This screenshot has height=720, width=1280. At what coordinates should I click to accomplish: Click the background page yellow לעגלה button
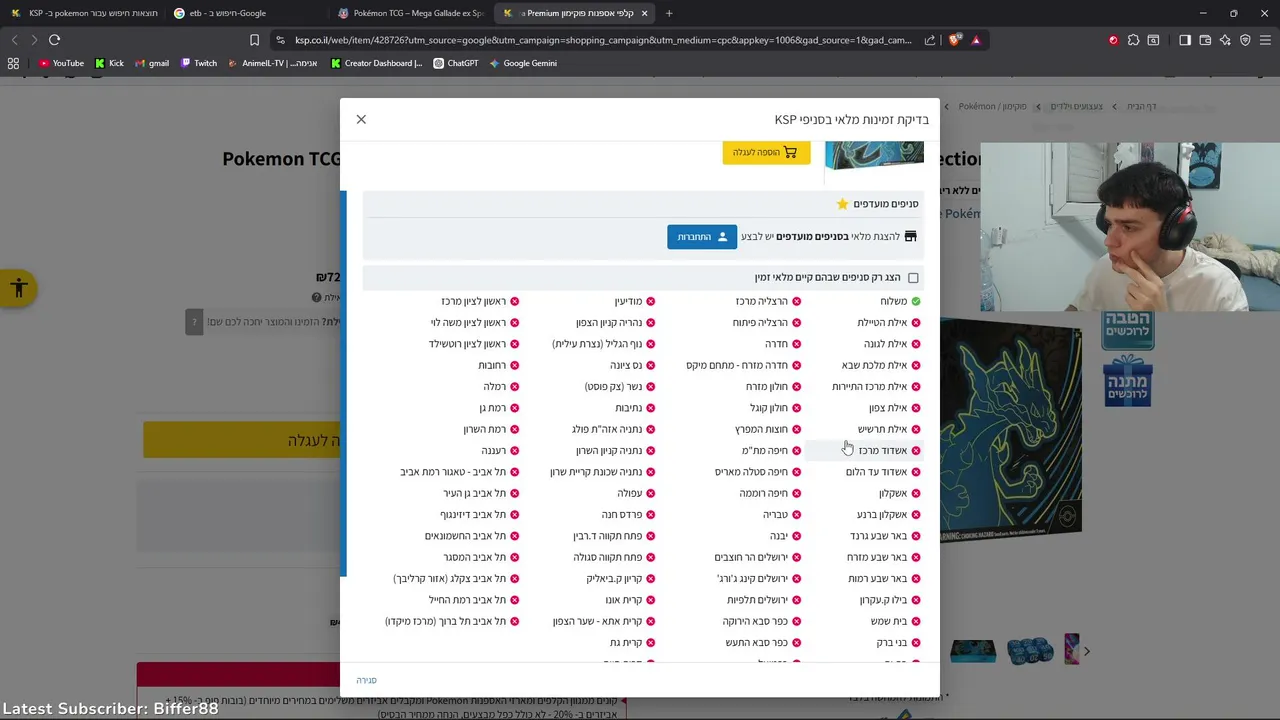(x=242, y=440)
